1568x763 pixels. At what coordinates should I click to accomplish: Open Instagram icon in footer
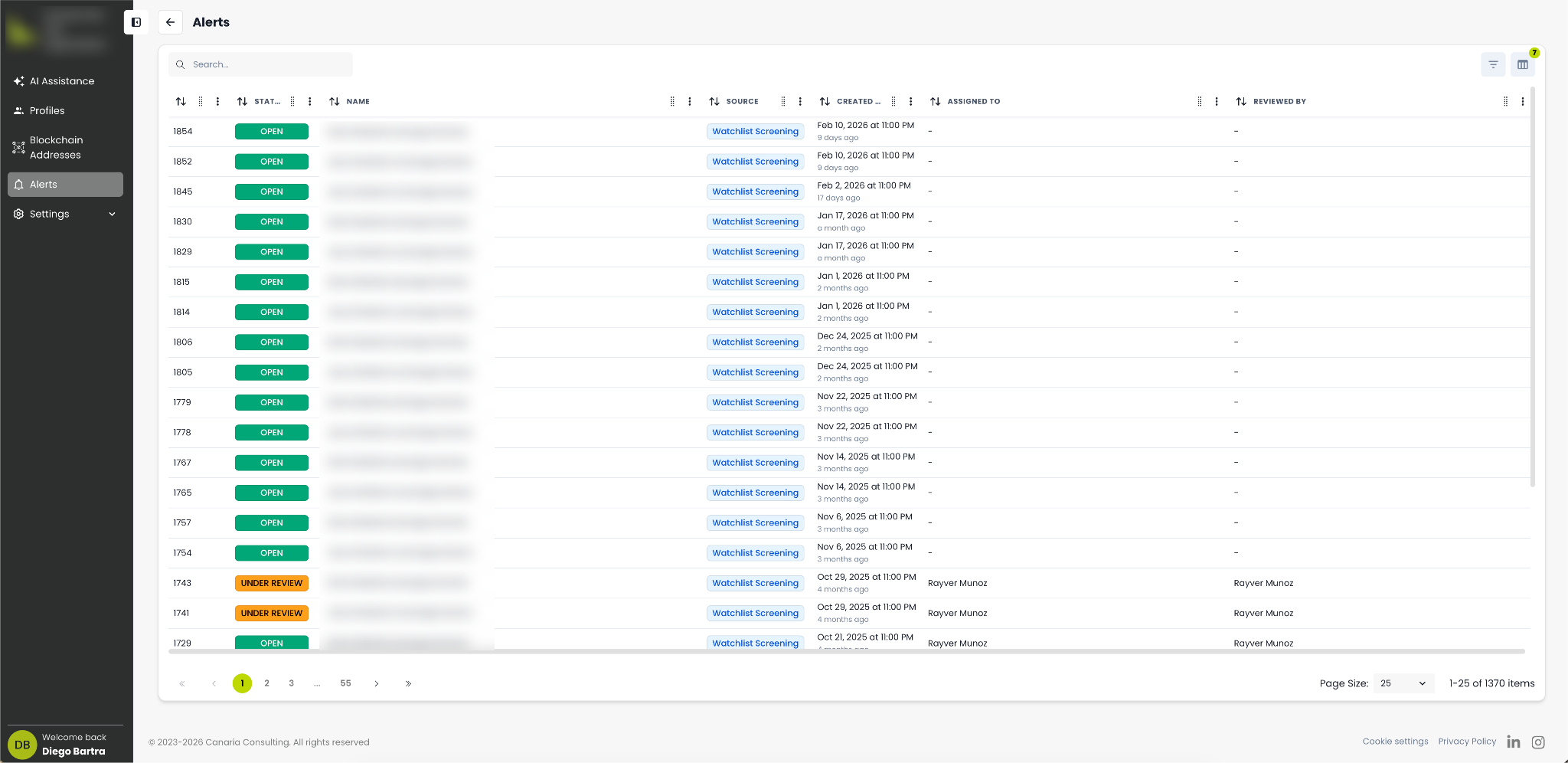(x=1538, y=742)
